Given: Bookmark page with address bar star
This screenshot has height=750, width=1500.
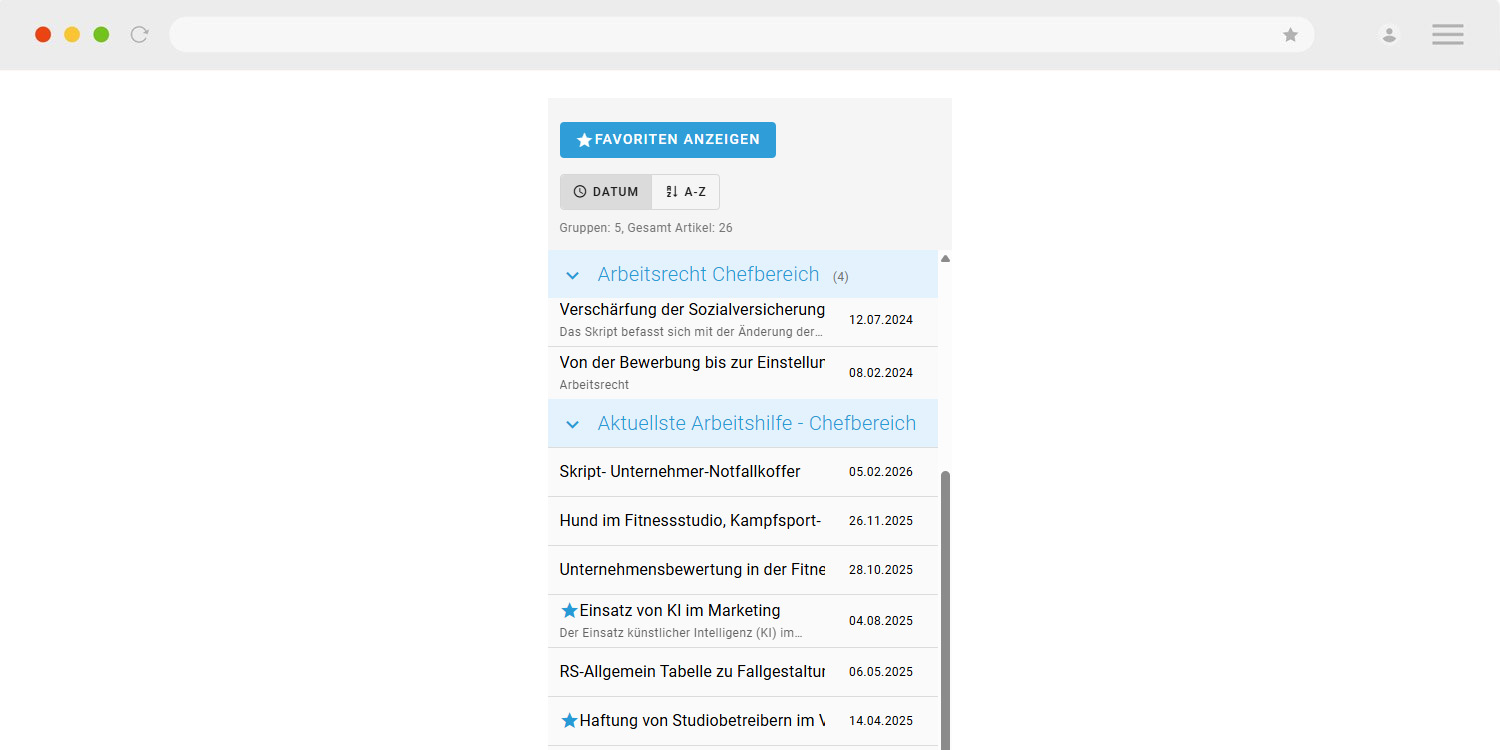Looking at the screenshot, I should point(1291,35).
